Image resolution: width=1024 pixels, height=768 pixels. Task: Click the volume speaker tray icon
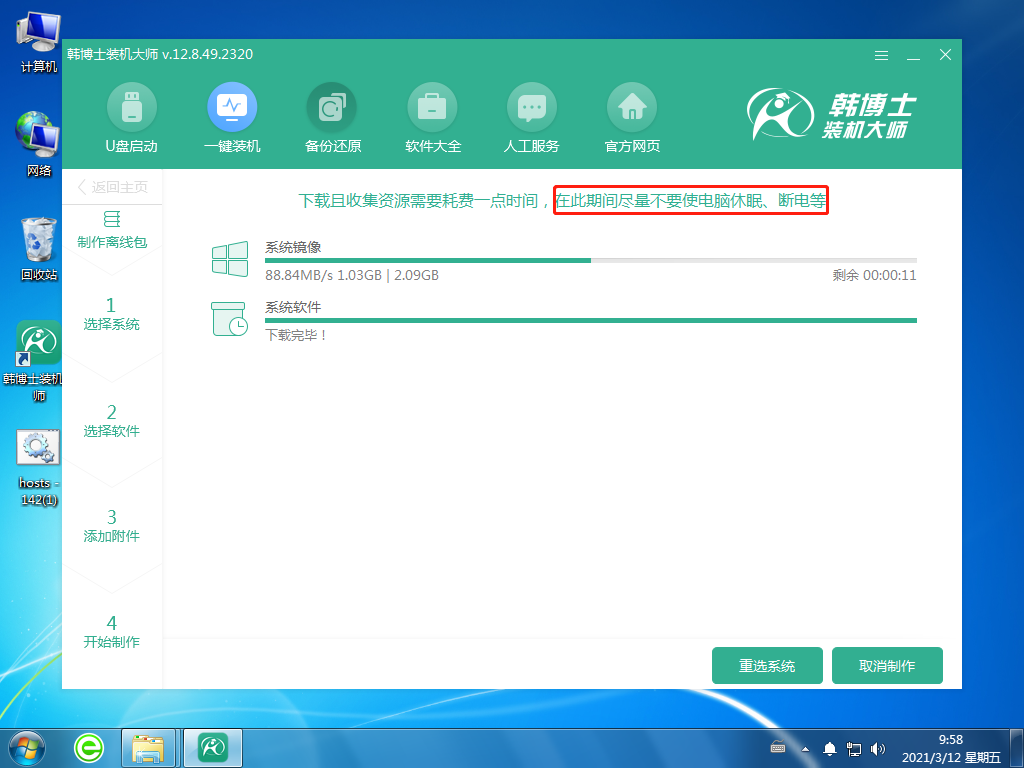(x=878, y=748)
